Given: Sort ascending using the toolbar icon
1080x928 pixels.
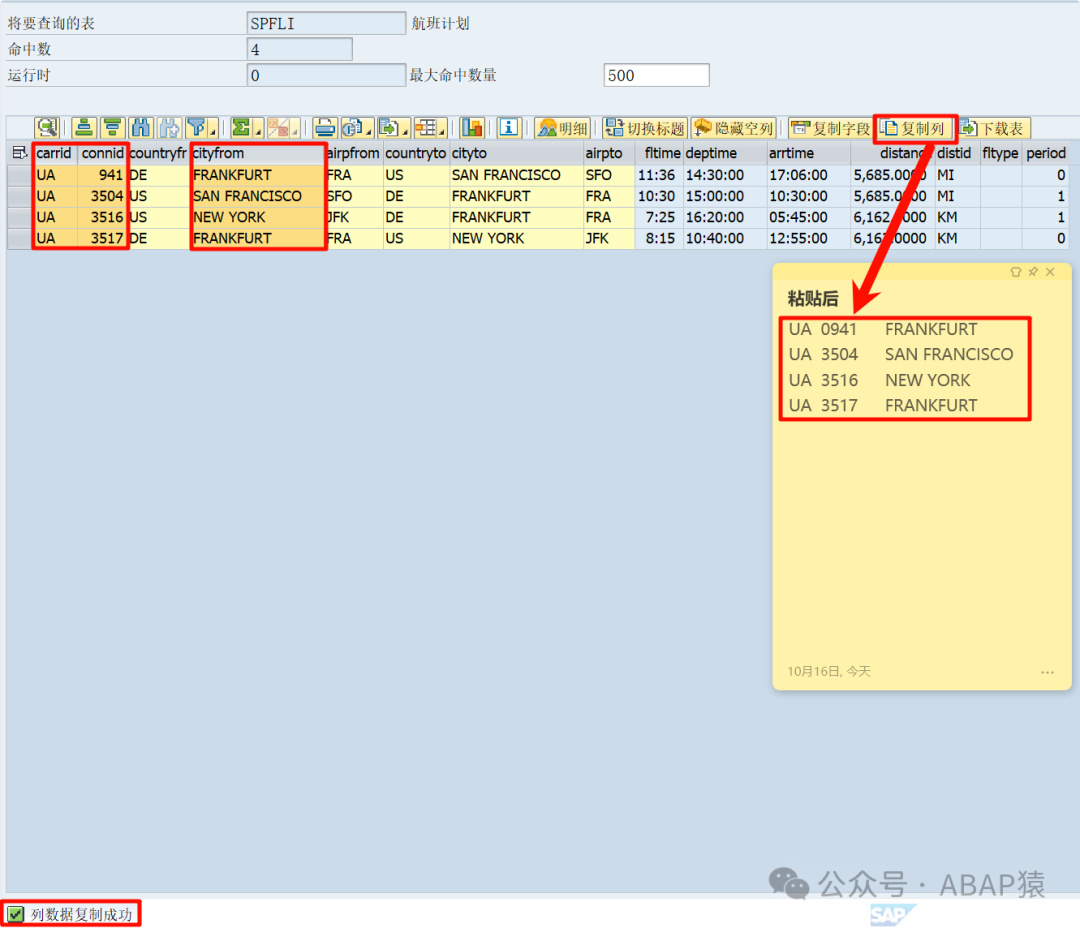Looking at the screenshot, I should tap(84, 128).
